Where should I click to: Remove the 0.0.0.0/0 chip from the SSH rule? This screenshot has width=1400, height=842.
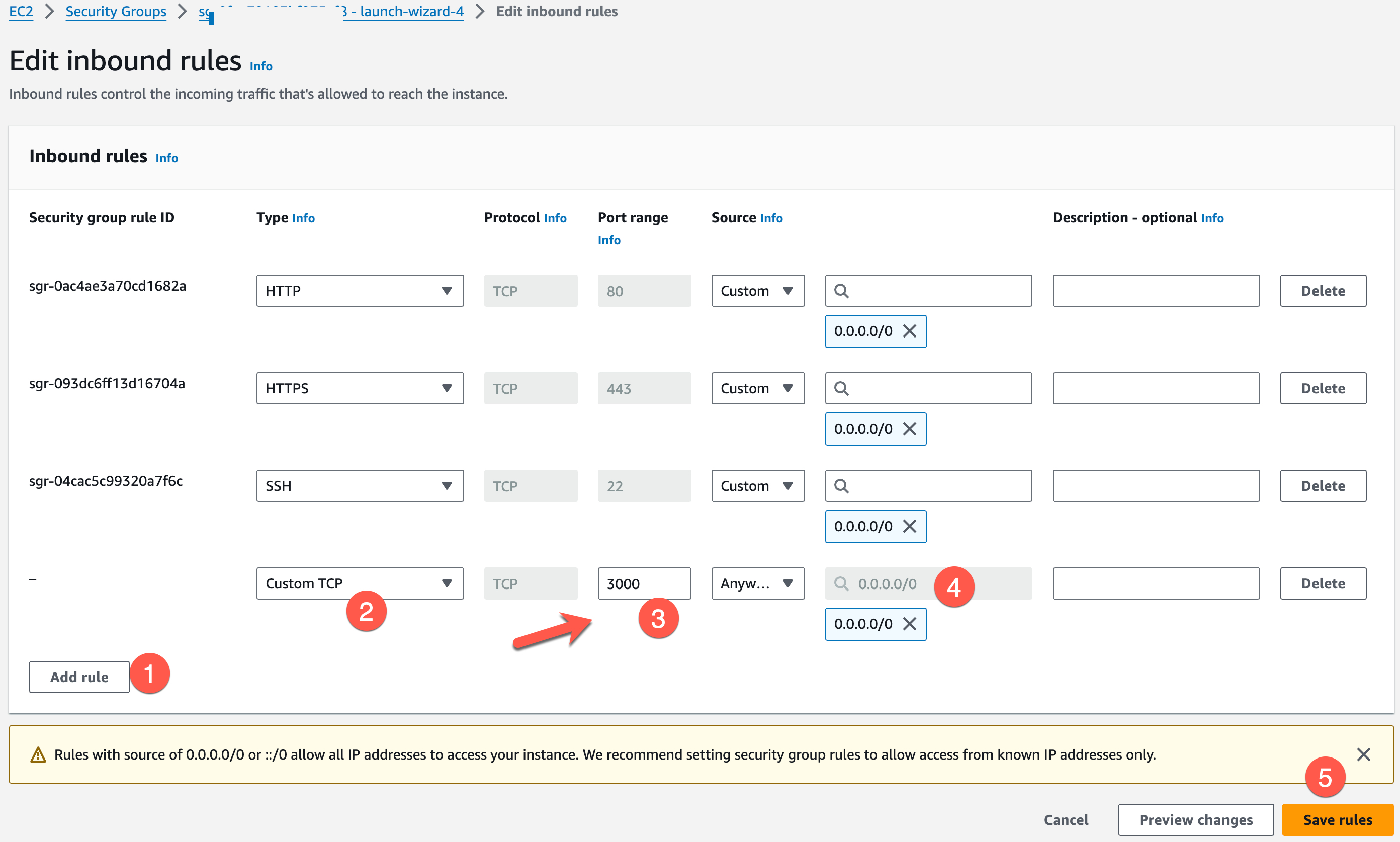point(909,527)
